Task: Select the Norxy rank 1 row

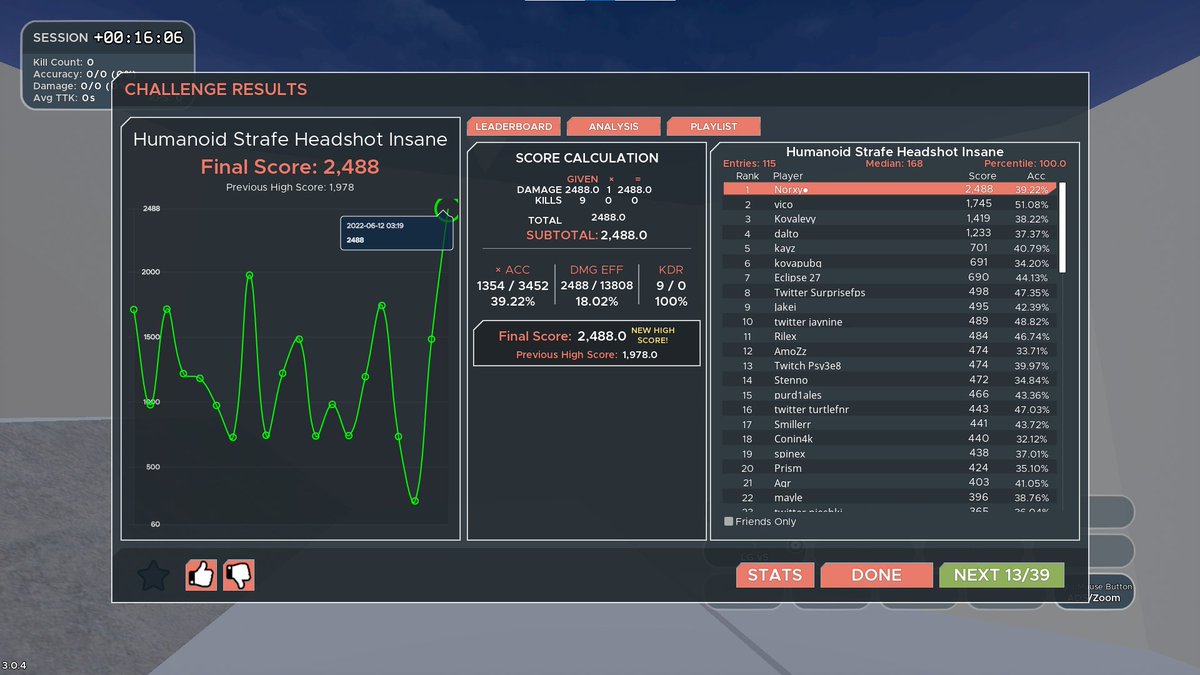Action: click(889, 189)
